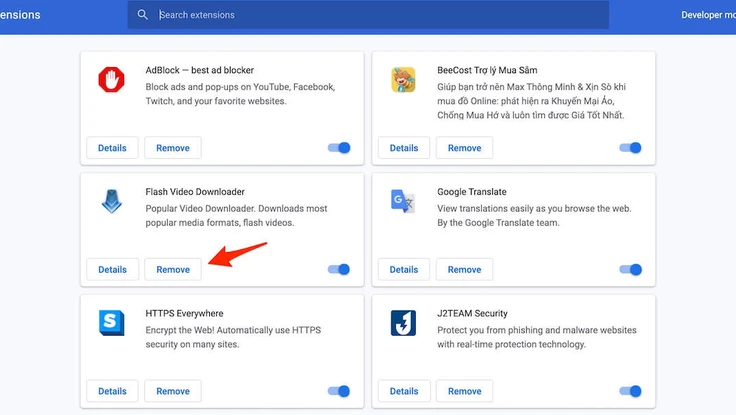736x415 pixels.
Task: Click the HTTPS Everywhere icon
Action: point(111,323)
